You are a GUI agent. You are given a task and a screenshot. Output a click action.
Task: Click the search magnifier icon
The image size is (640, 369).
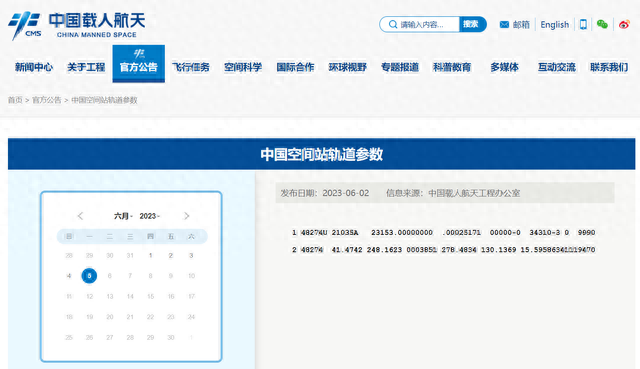click(393, 24)
